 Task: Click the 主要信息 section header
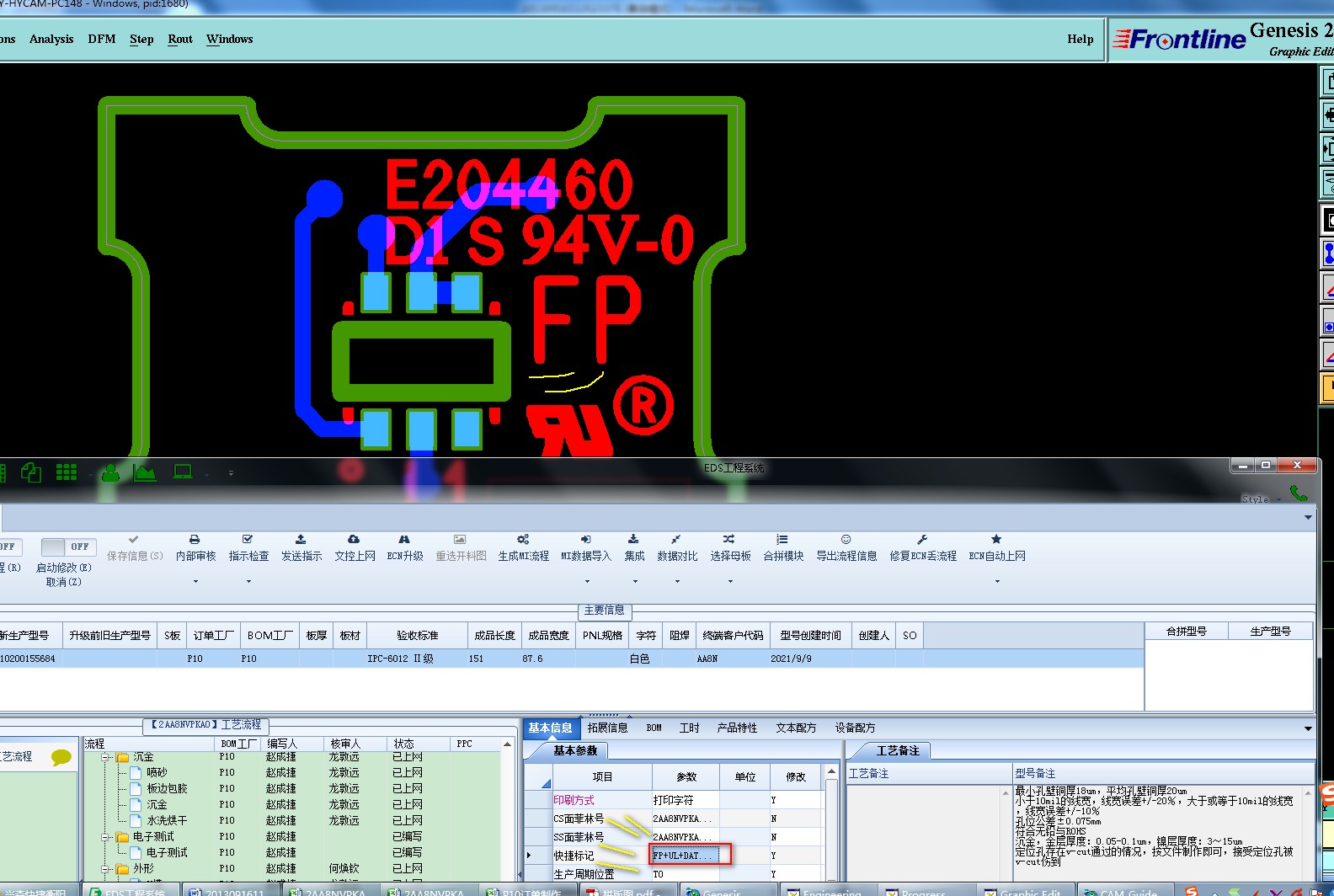click(x=605, y=610)
